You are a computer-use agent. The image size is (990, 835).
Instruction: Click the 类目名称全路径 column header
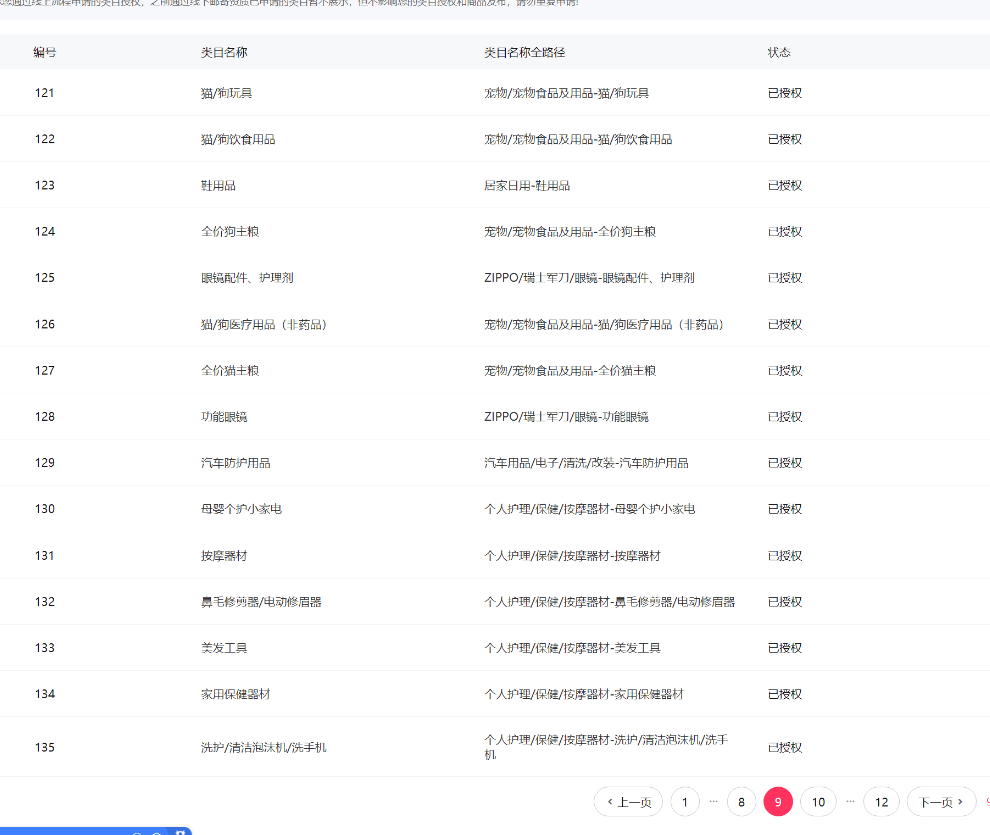point(524,52)
